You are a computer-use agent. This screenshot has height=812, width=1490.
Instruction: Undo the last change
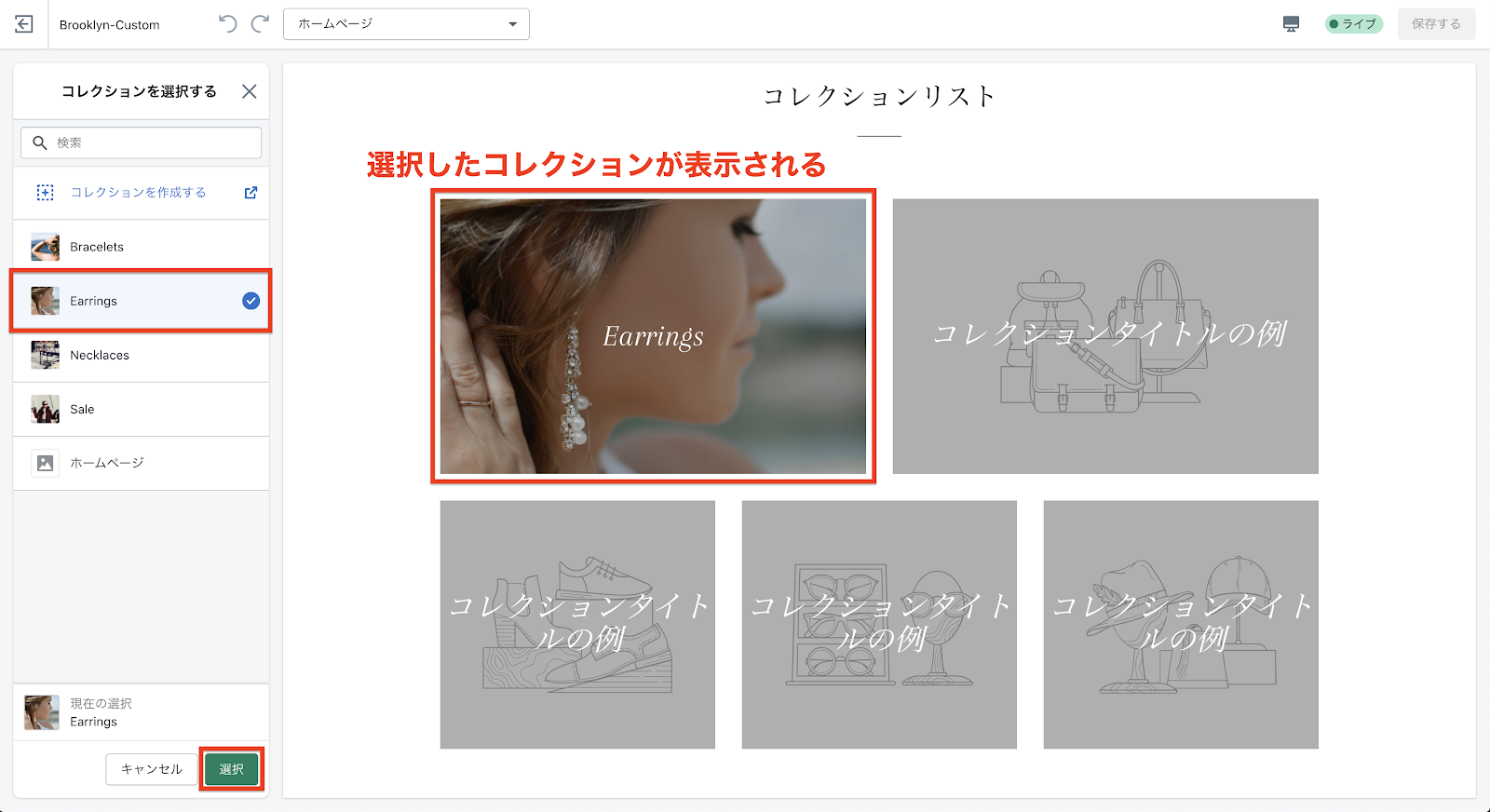click(227, 24)
